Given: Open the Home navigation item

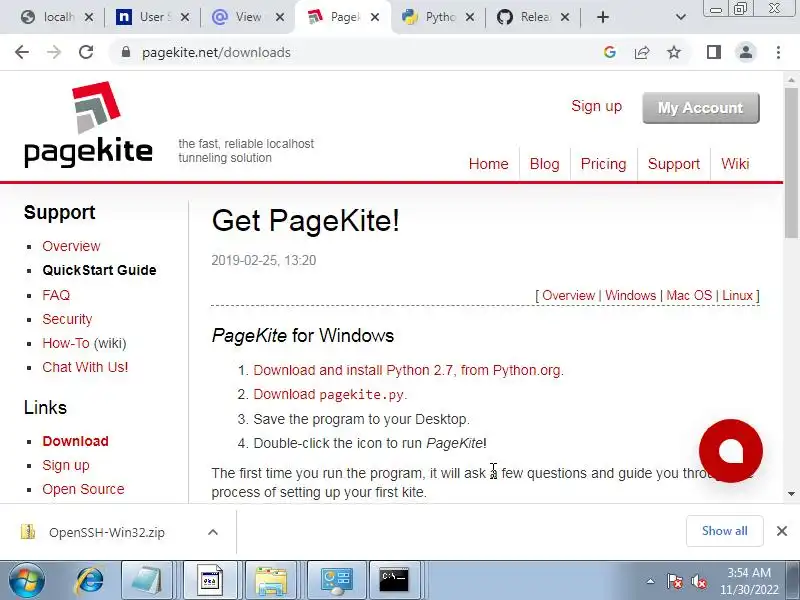Looking at the screenshot, I should pyautogui.click(x=488, y=164).
